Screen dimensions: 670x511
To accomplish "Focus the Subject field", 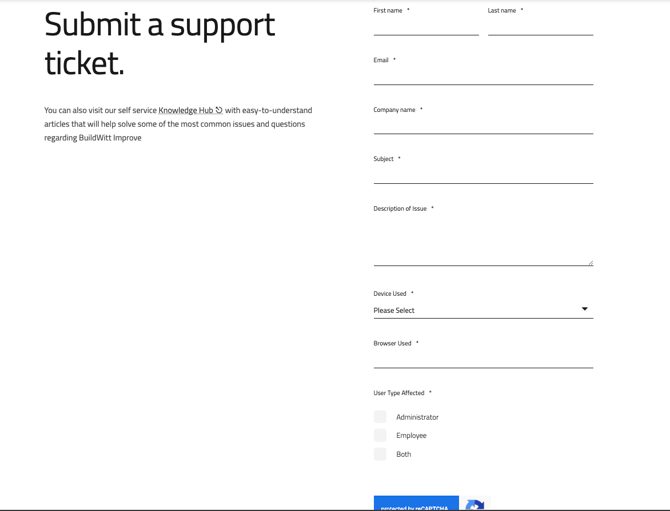I will (483, 175).
